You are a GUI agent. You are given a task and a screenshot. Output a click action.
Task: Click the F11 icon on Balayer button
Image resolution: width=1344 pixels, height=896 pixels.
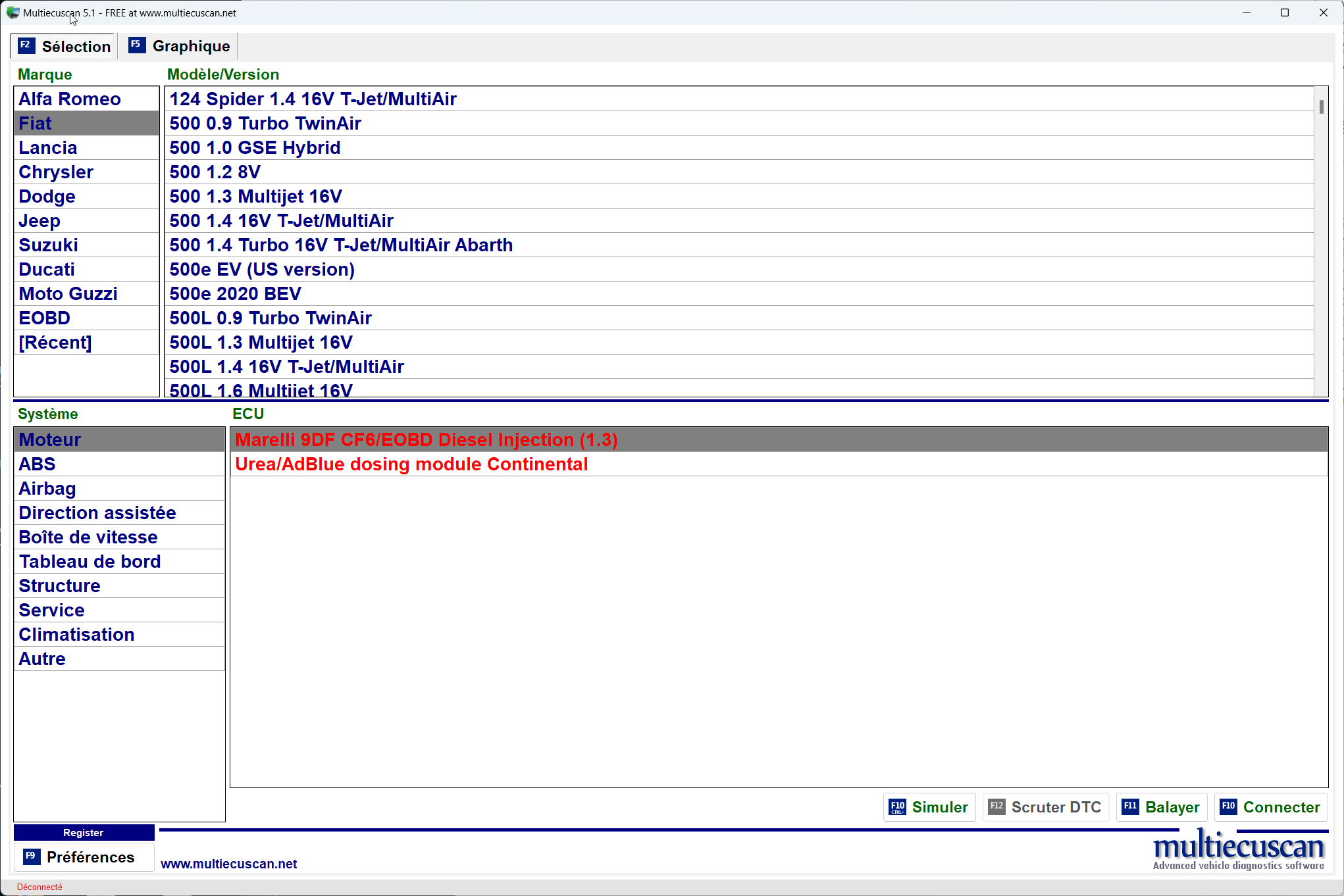pyautogui.click(x=1130, y=807)
